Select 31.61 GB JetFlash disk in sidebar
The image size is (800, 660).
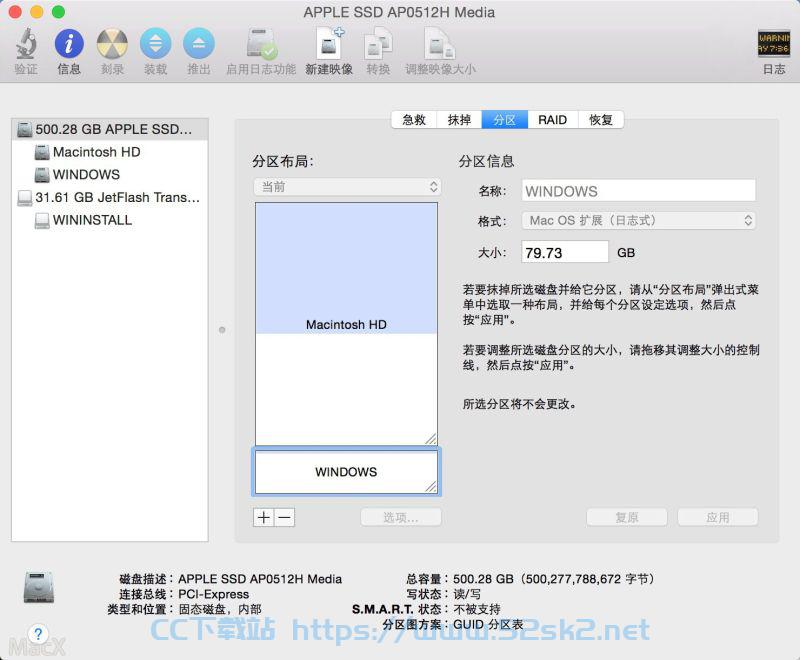pos(110,197)
